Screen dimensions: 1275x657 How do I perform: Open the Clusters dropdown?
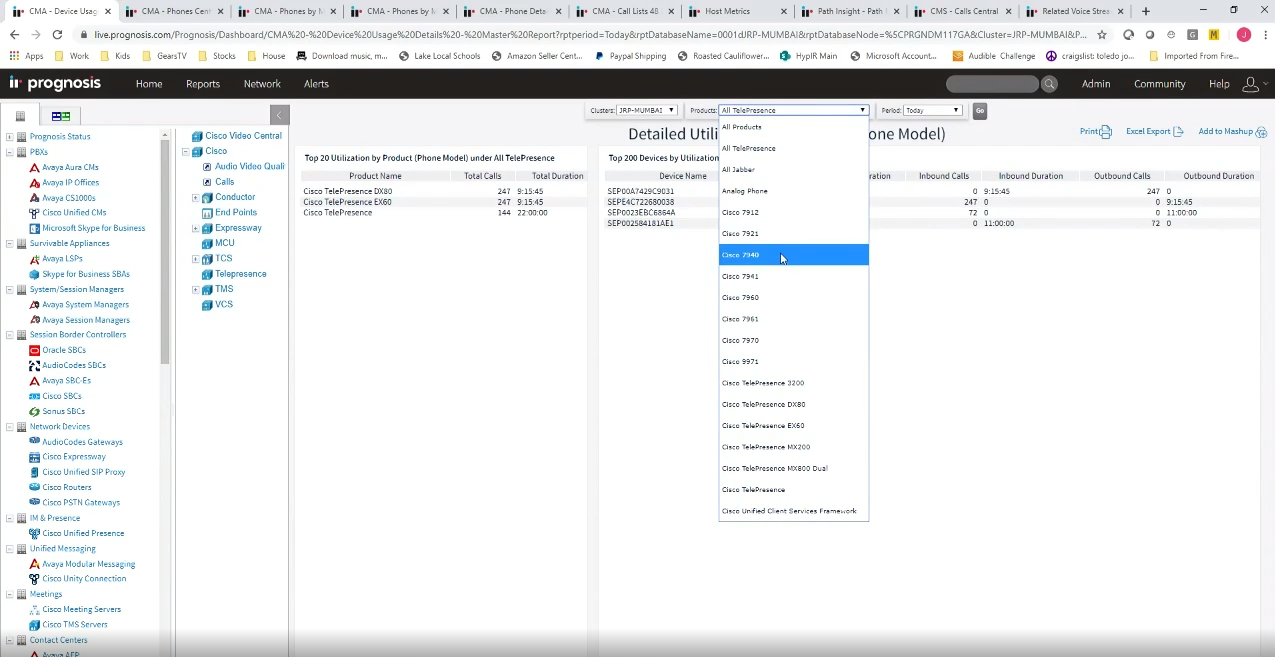(x=647, y=110)
